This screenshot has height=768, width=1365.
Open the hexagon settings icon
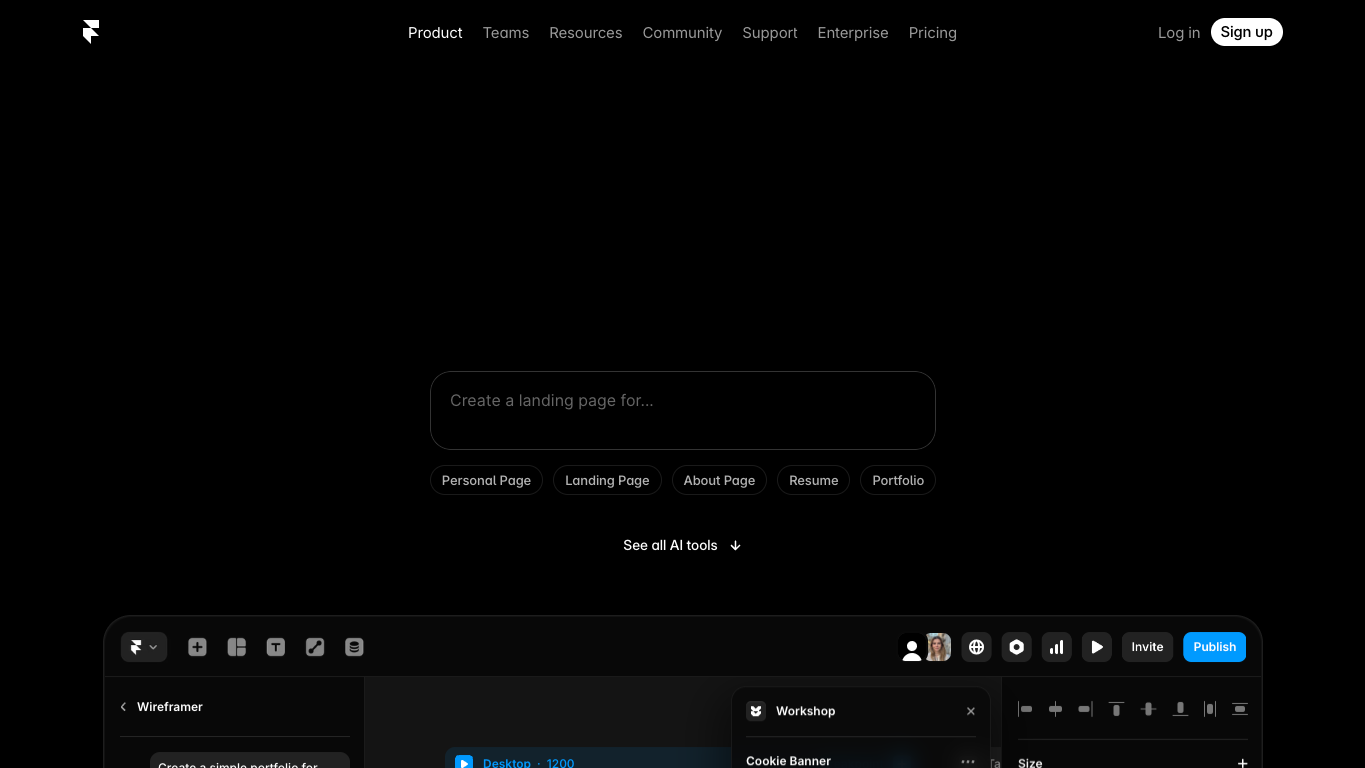1017,647
